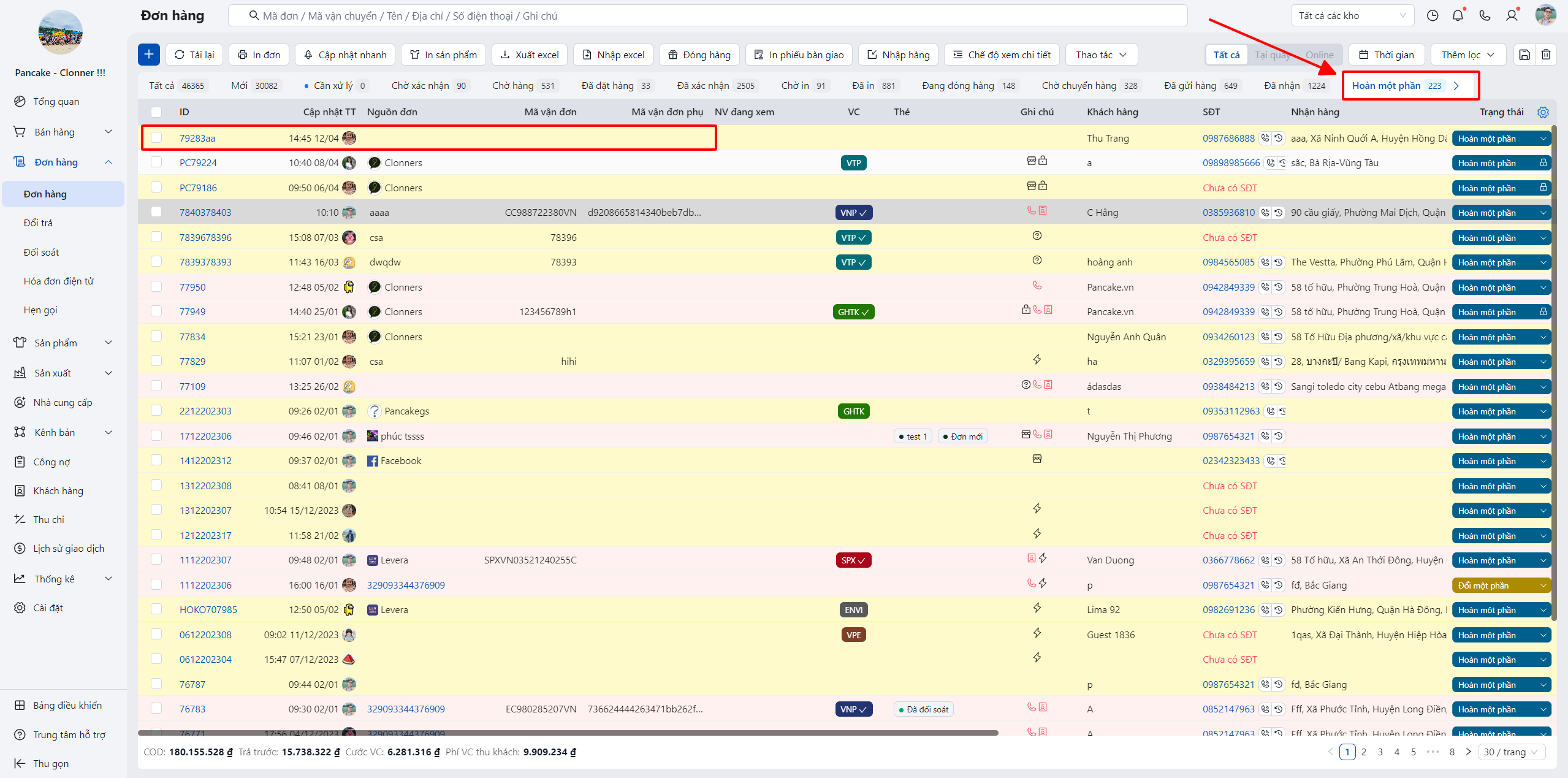Image resolution: width=1568 pixels, height=778 pixels.
Task: Open column settings gear beside Trạng thái
Action: pyautogui.click(x=1543, y=112)
